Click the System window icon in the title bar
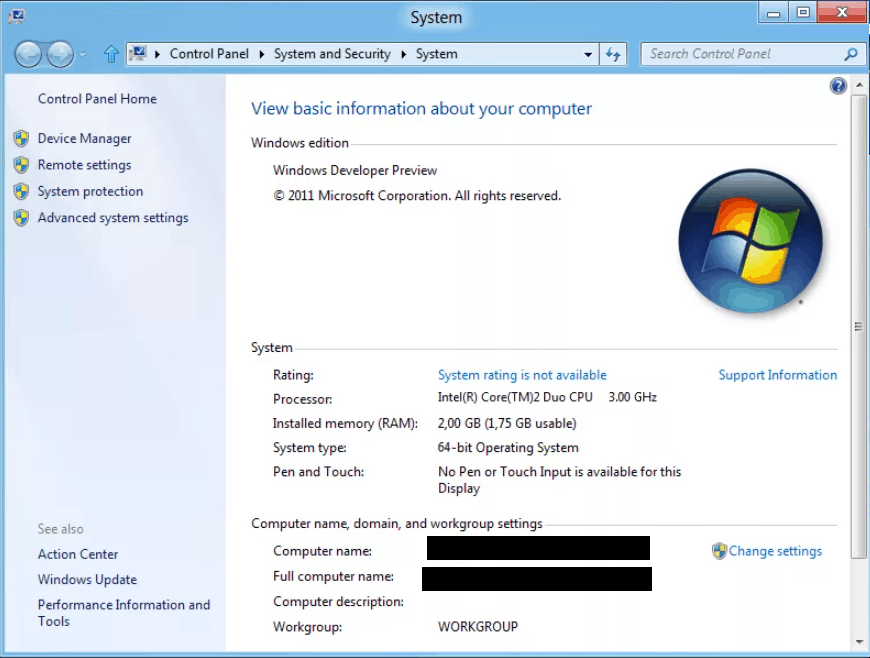 tap(16, 15)
